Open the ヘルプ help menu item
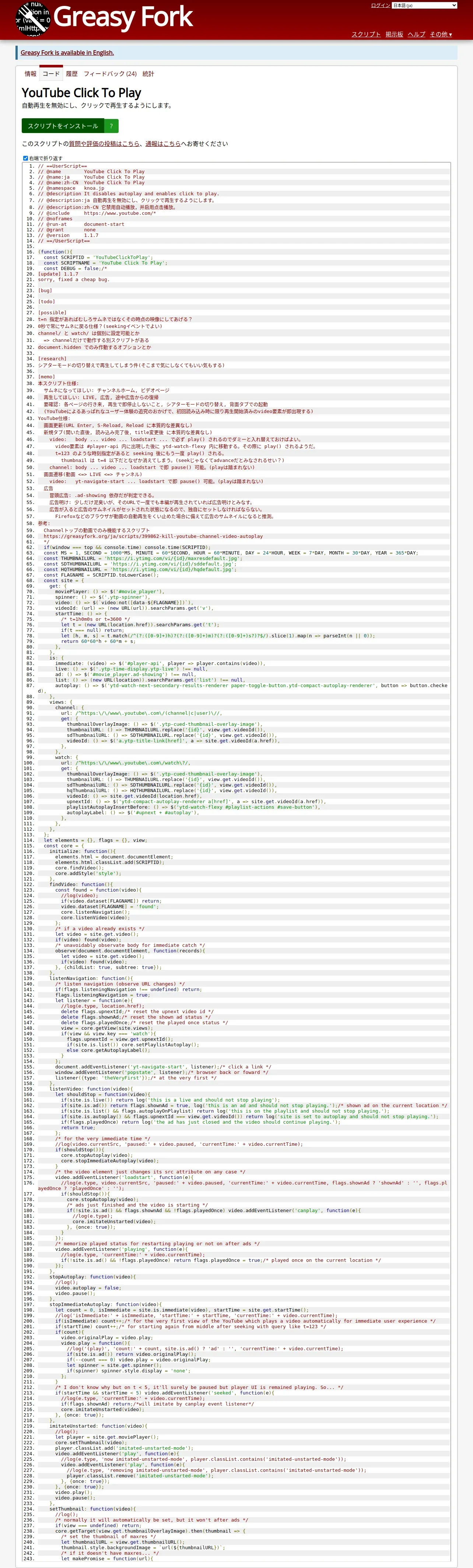Screen dimensions: 473x1568 [x=416, y=34]
